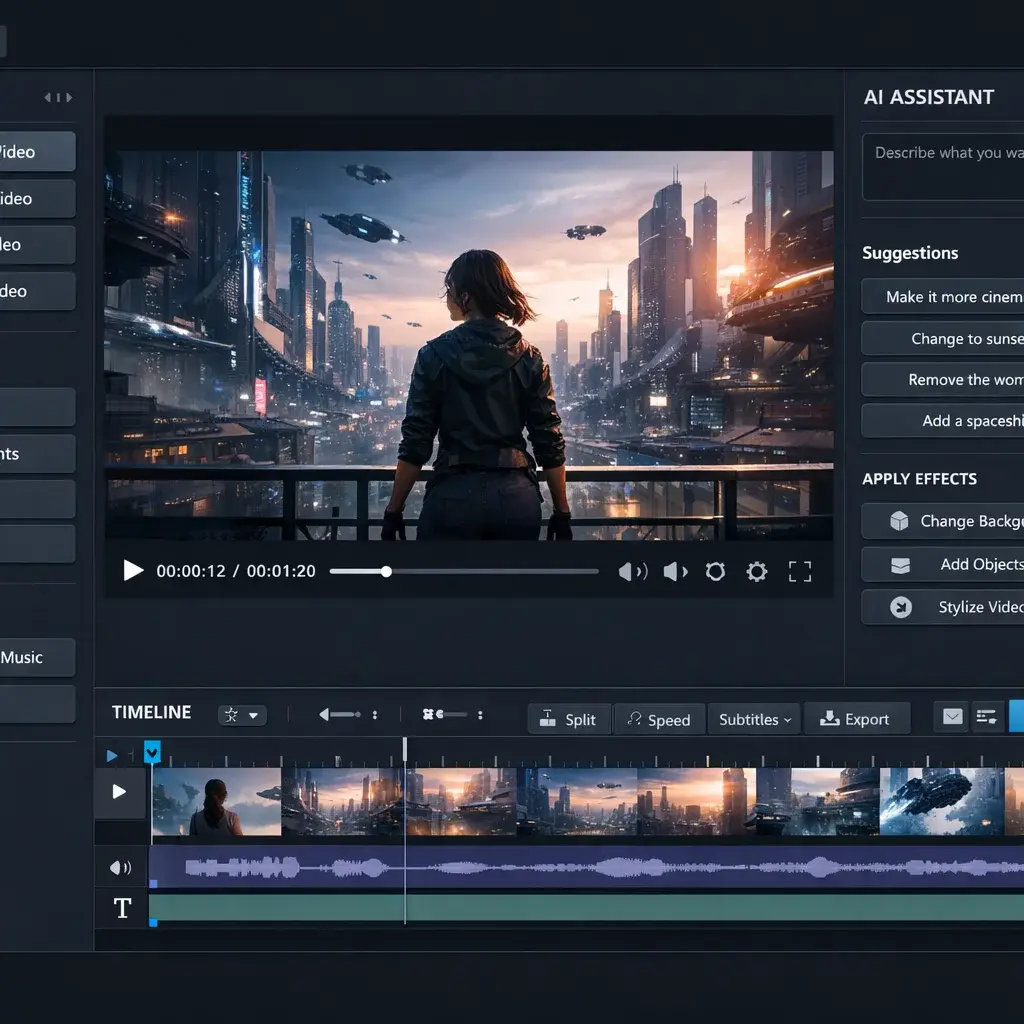Collapse the left sidebar using the arrow chevrons
Image resolution: width=1024 pixels, height=1024 pixels.
coord(57,97)
